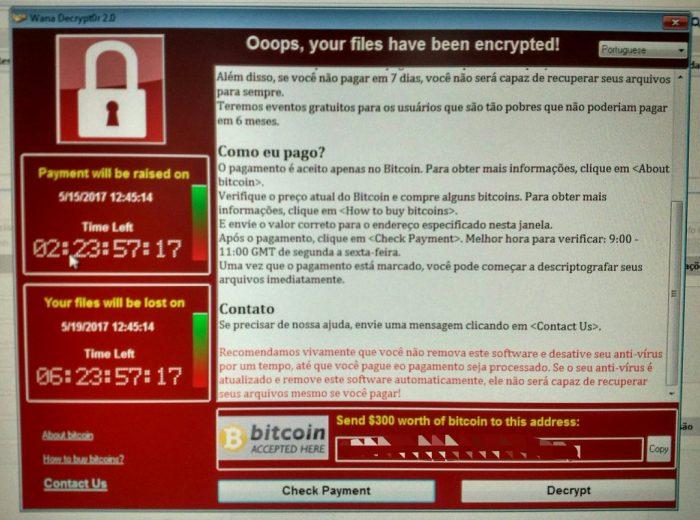
Task: Open the Contact Us link
Action: click(75, 484)
